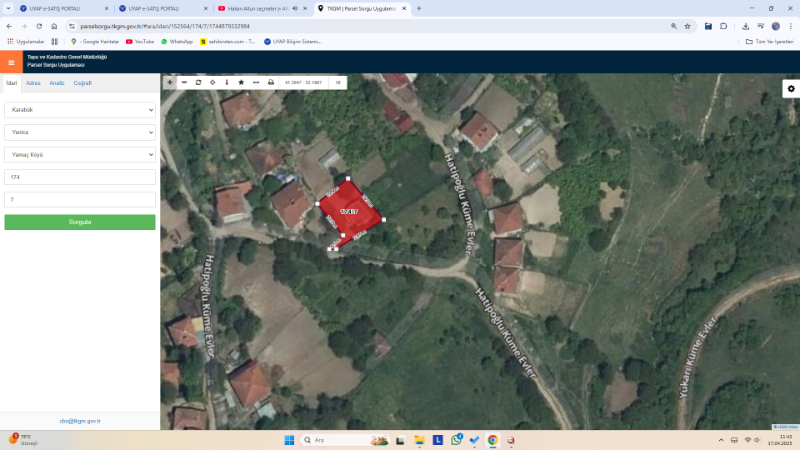Open the Yamaç Köyü neighborhood dropdown
800x450 pixels.
pos(80,154)
